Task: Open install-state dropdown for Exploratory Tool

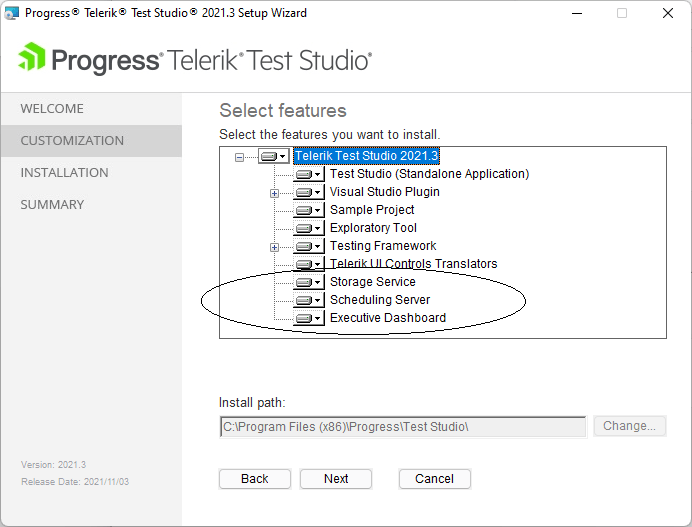Action: pyautogui.click(x=308, y=228)
